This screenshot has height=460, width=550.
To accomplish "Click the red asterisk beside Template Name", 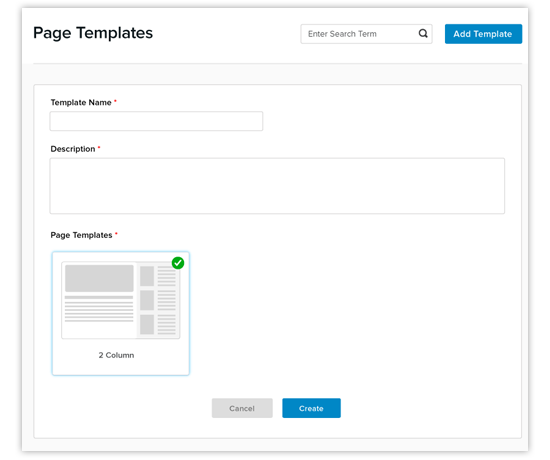I will point(115,101).
